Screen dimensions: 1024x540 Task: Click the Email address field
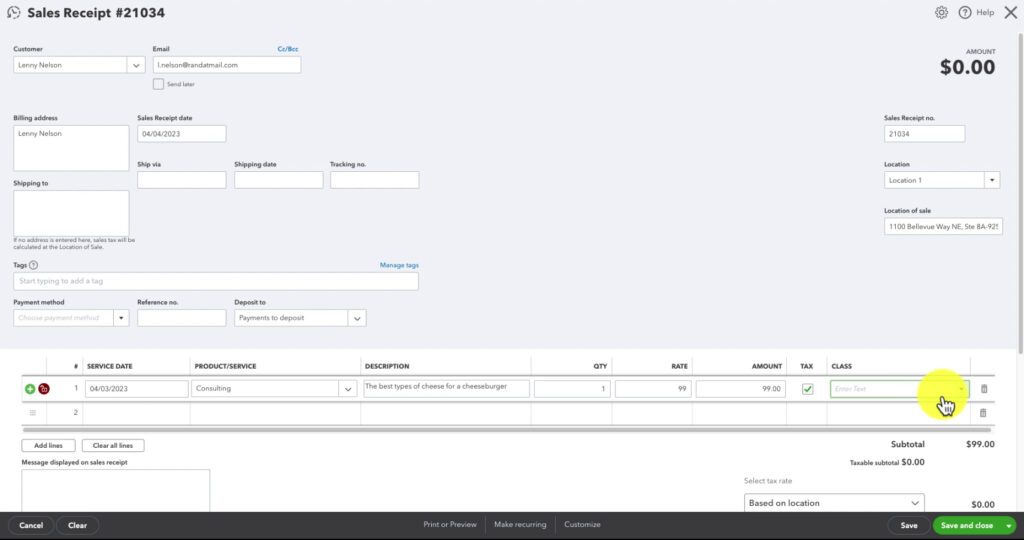coord(227,65)
